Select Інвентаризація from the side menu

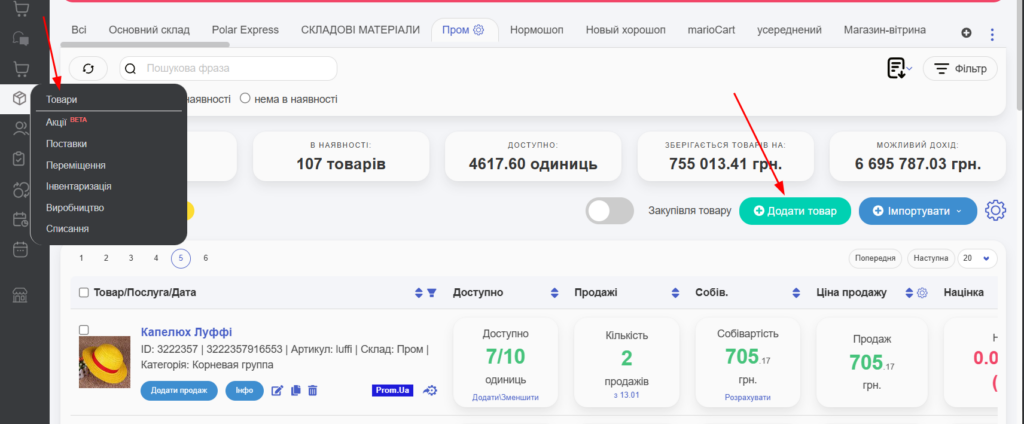coord(78,186)
